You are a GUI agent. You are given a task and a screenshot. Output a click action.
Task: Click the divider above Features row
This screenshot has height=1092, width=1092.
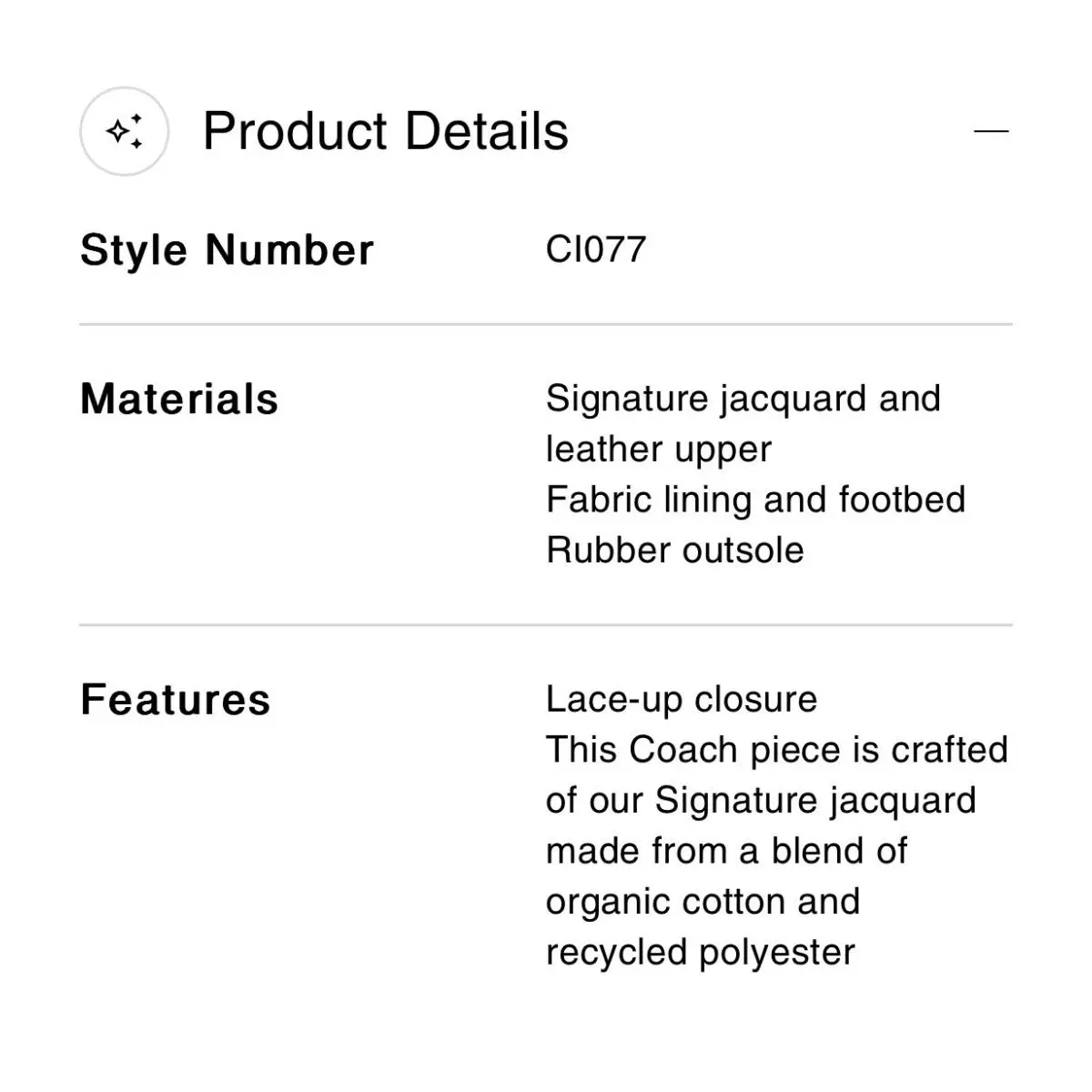546,625
